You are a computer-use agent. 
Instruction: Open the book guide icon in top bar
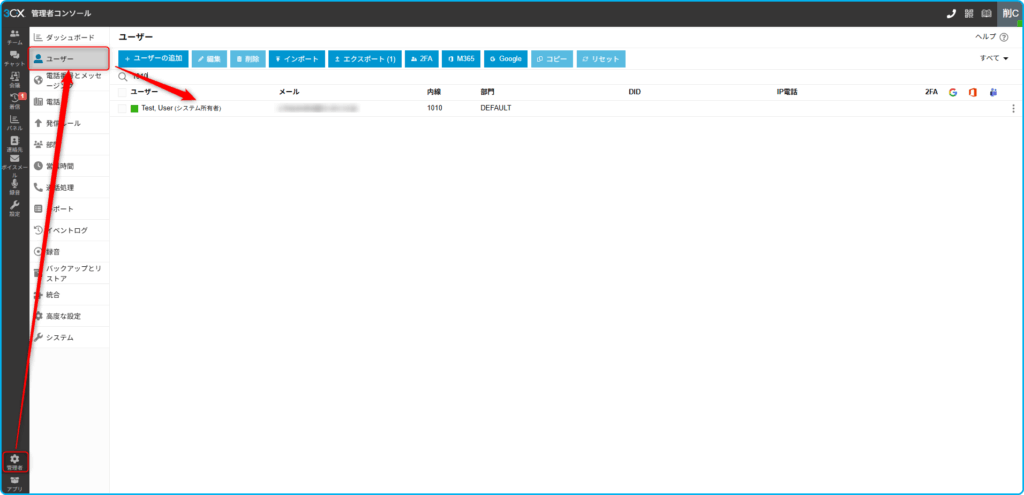pyautogui.click(x=987, y=13)
